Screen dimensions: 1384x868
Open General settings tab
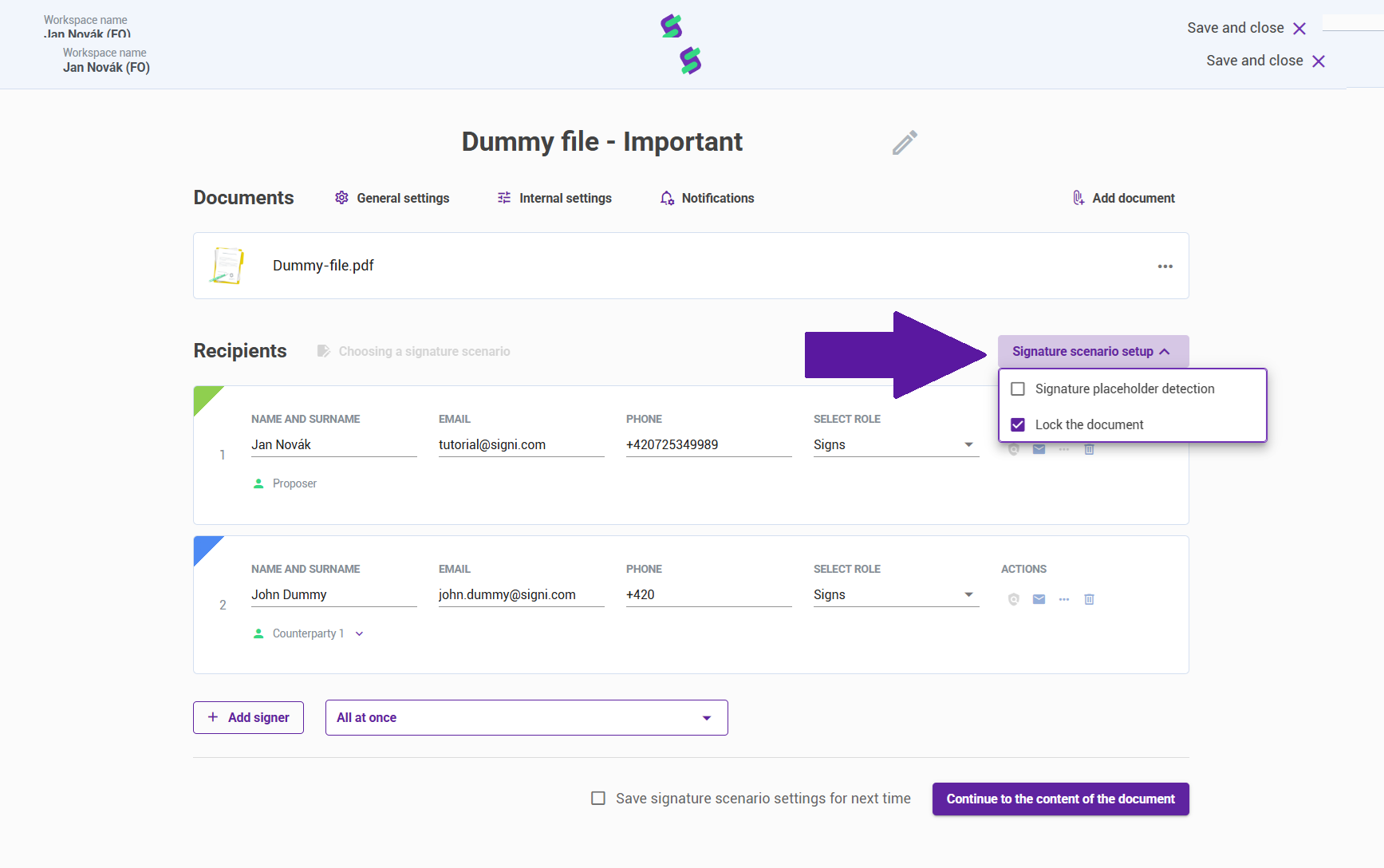392,198
